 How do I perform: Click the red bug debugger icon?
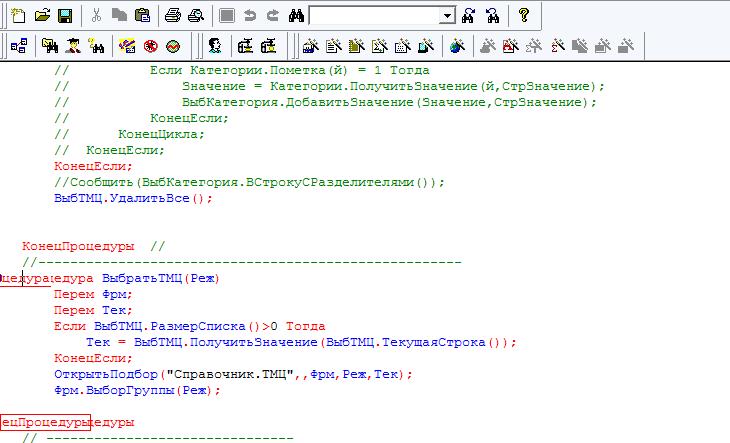pos(151,46)
